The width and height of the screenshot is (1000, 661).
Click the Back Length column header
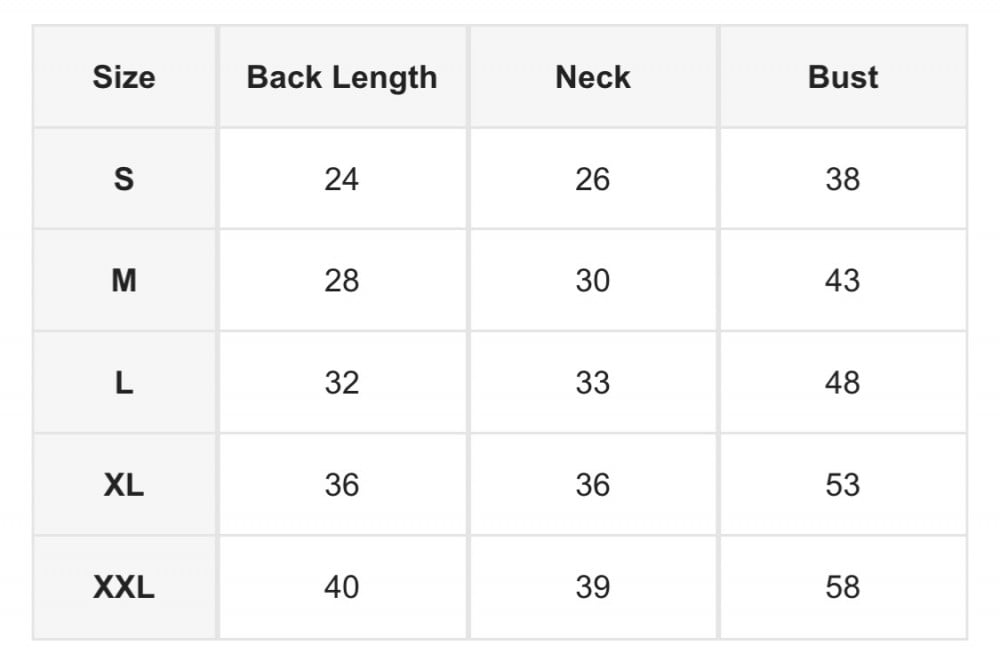[342, 78]
